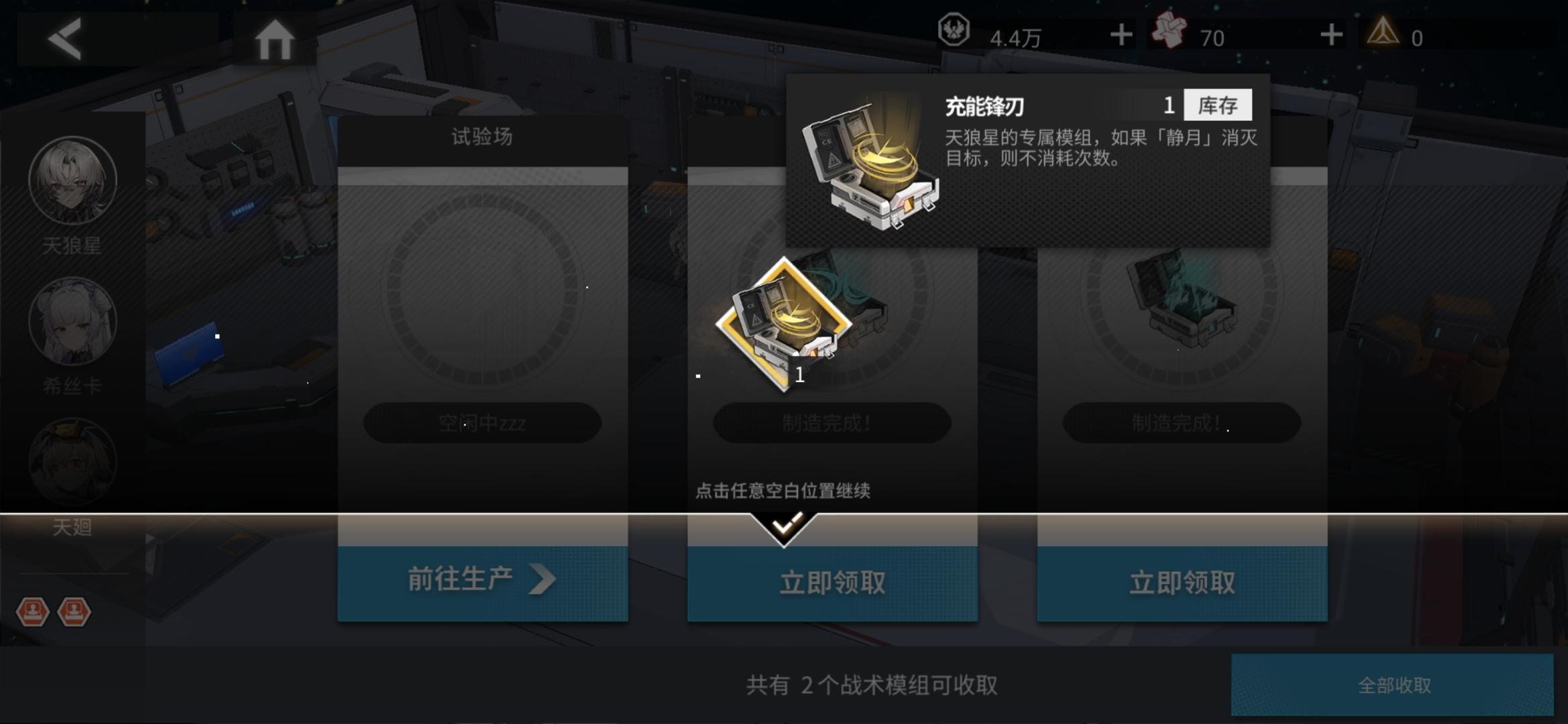This screenshot has height=724, width=1568.
Task: Select the 天狼星 character portrait
Action: tap(72, 180)
